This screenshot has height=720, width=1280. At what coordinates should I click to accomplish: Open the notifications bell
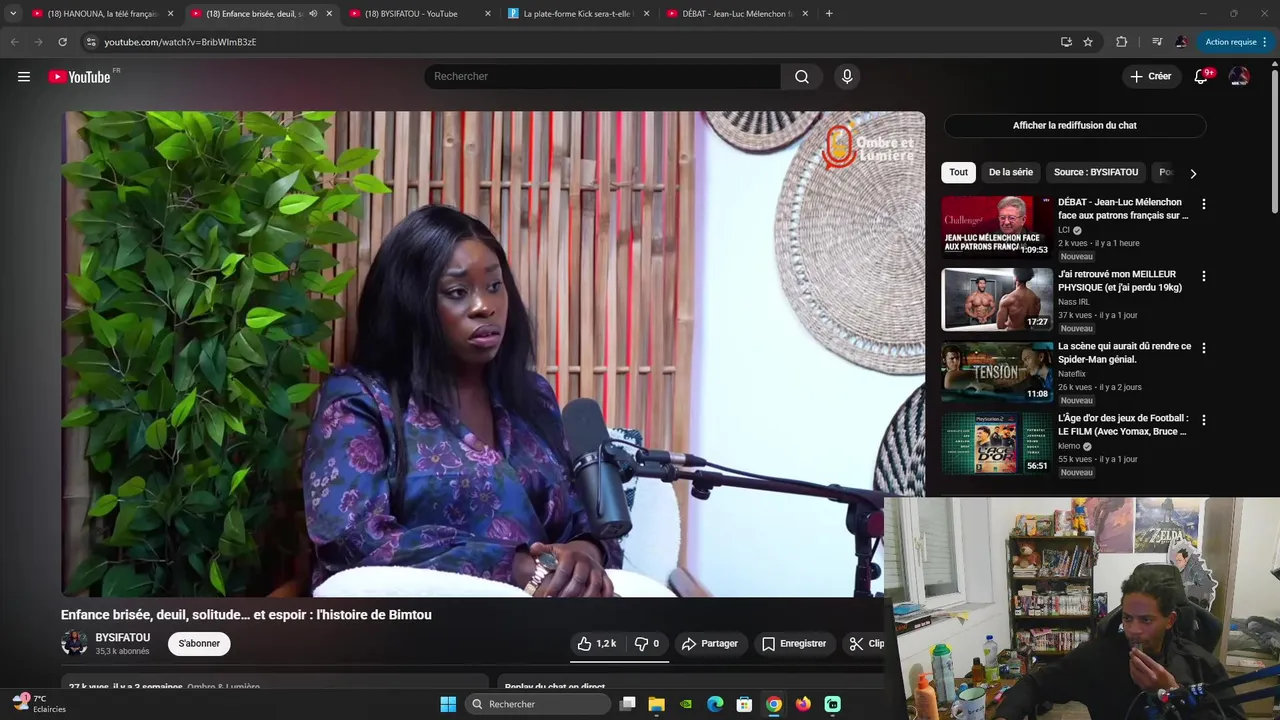tap(1201, 77)
